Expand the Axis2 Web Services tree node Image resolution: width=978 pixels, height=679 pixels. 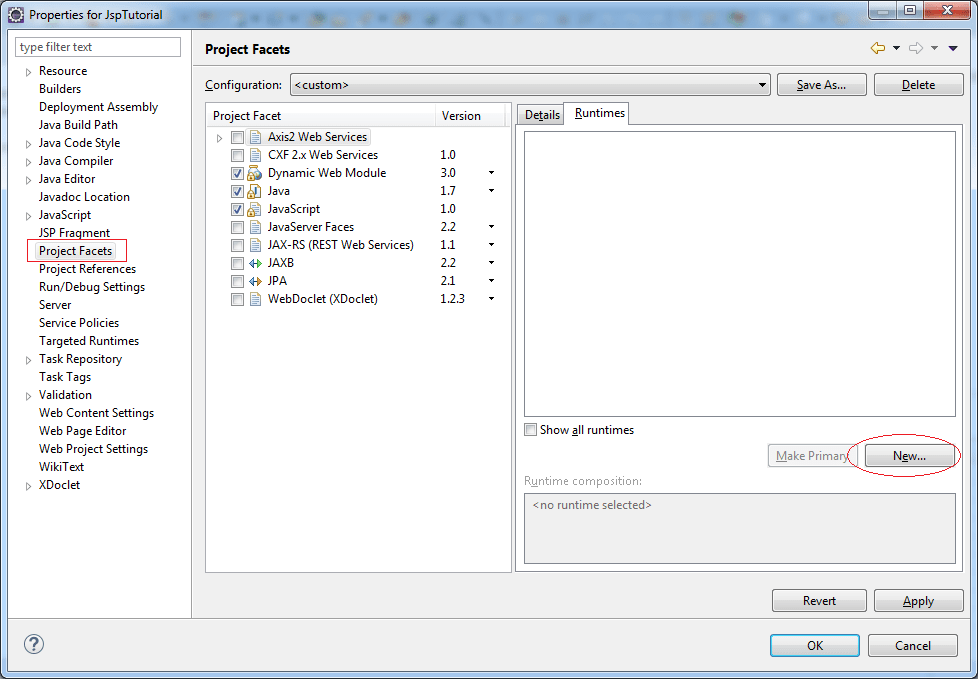(219, 136)
